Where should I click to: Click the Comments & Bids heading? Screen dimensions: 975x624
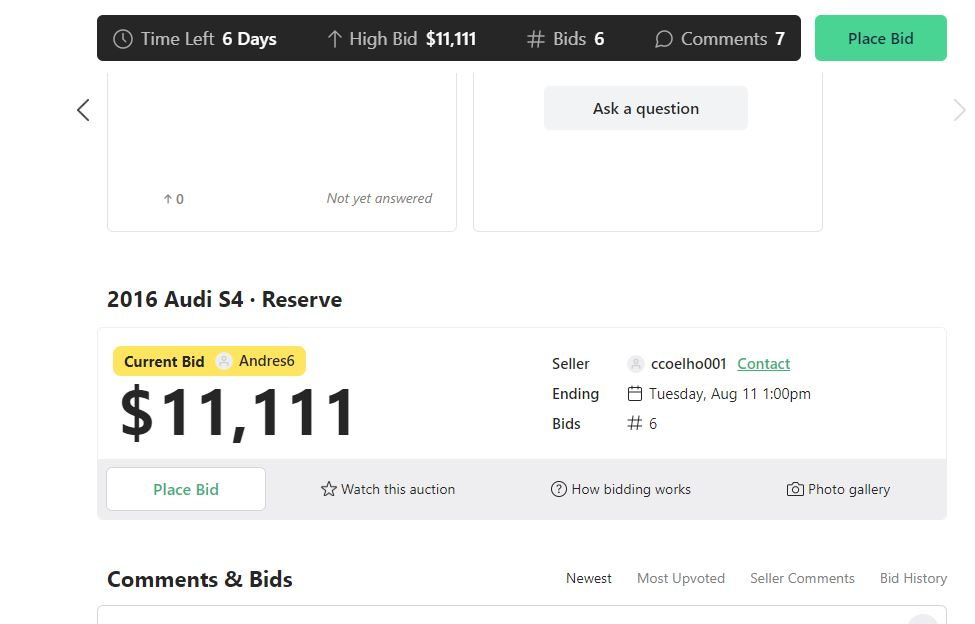point(200,579)
